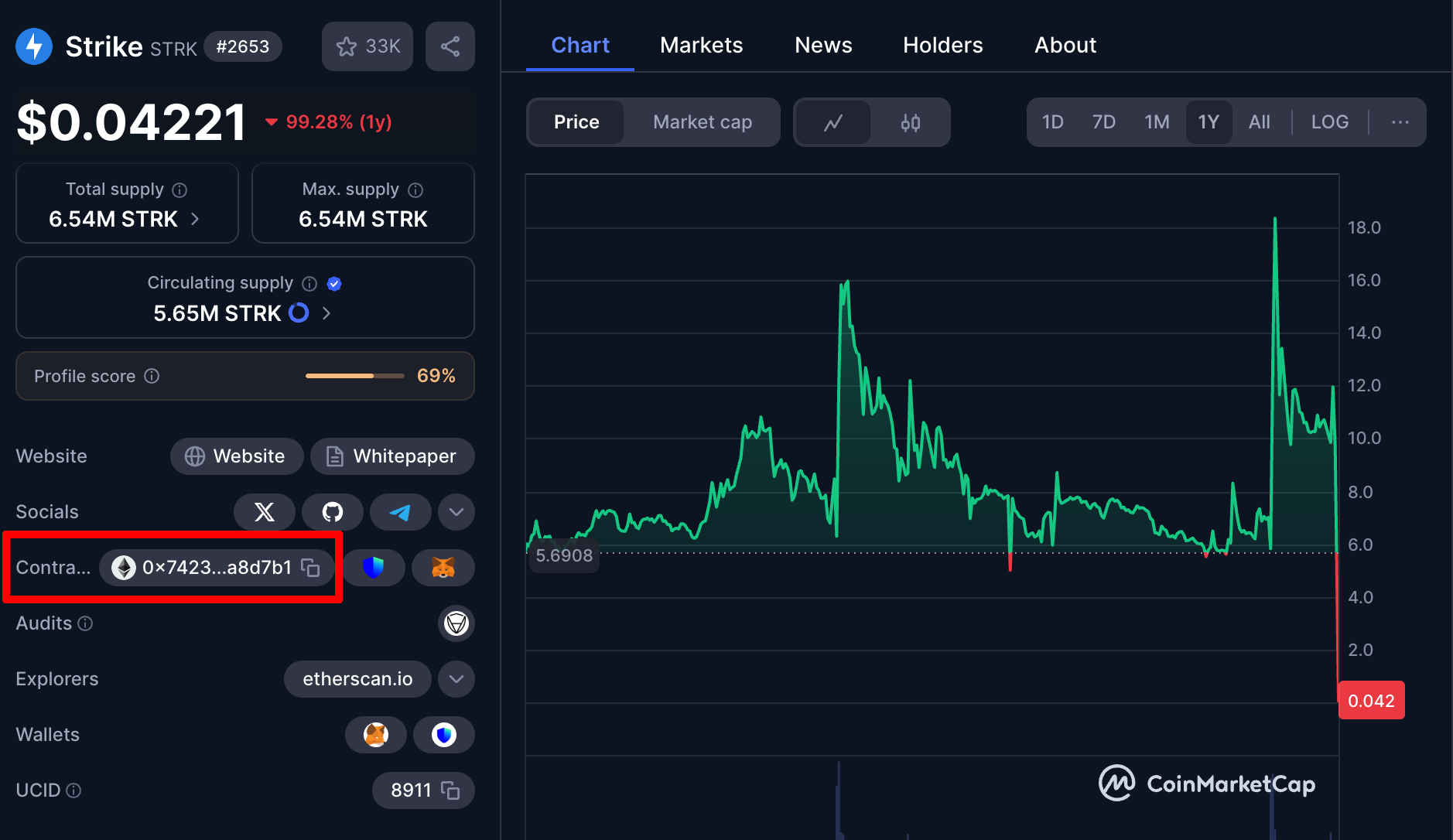Set chart range to 1D
Viewport: 1453px width, 840px height.
(1052, 122)
